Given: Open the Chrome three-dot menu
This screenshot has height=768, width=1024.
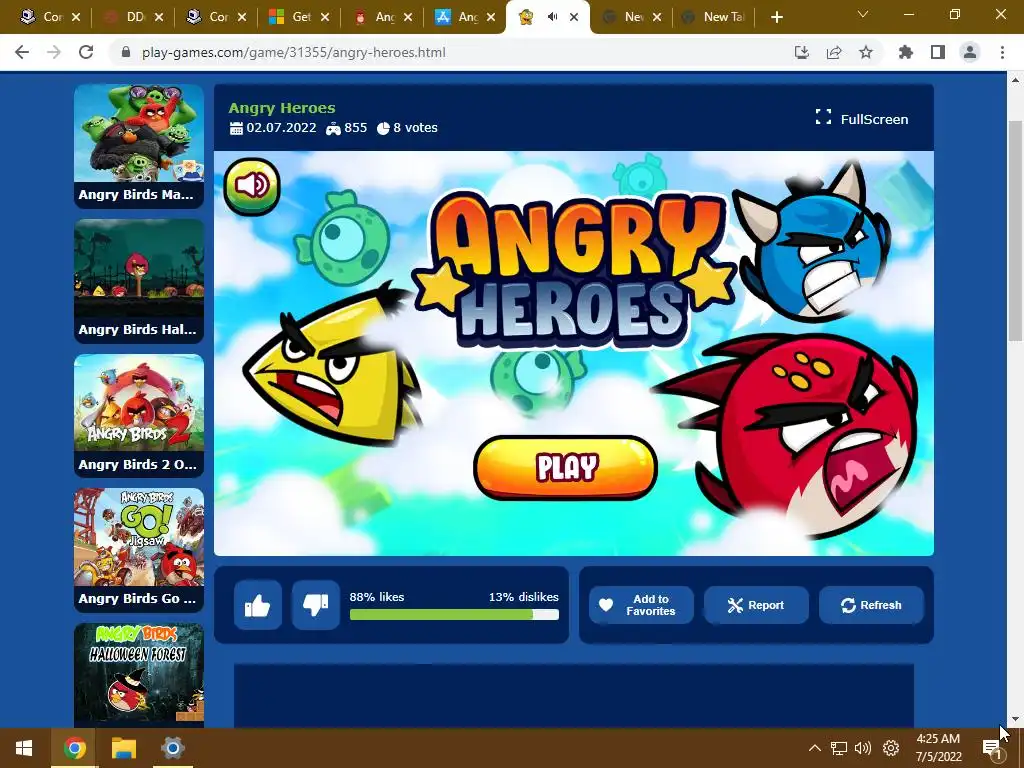Looking at the screenshot, I should (x=1002, y=52).
